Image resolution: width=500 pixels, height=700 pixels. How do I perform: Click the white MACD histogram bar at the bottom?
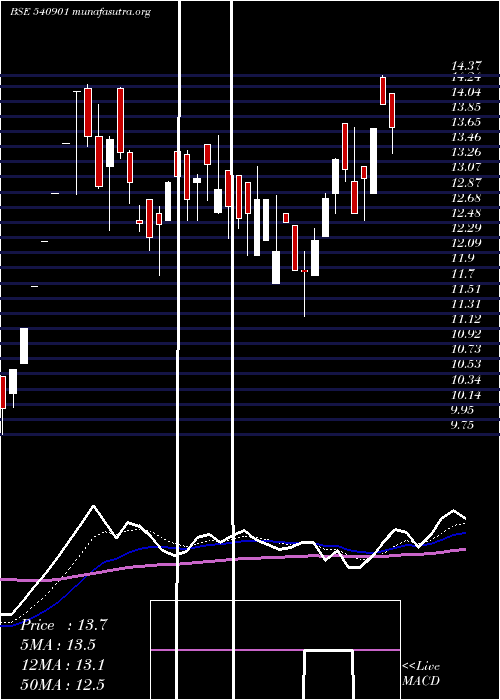(329, 674)
